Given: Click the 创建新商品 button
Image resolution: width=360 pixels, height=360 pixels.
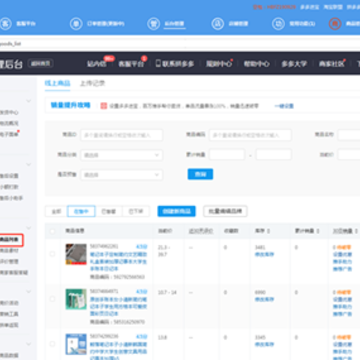Looking at the screenshot, I should coord(176,211).
